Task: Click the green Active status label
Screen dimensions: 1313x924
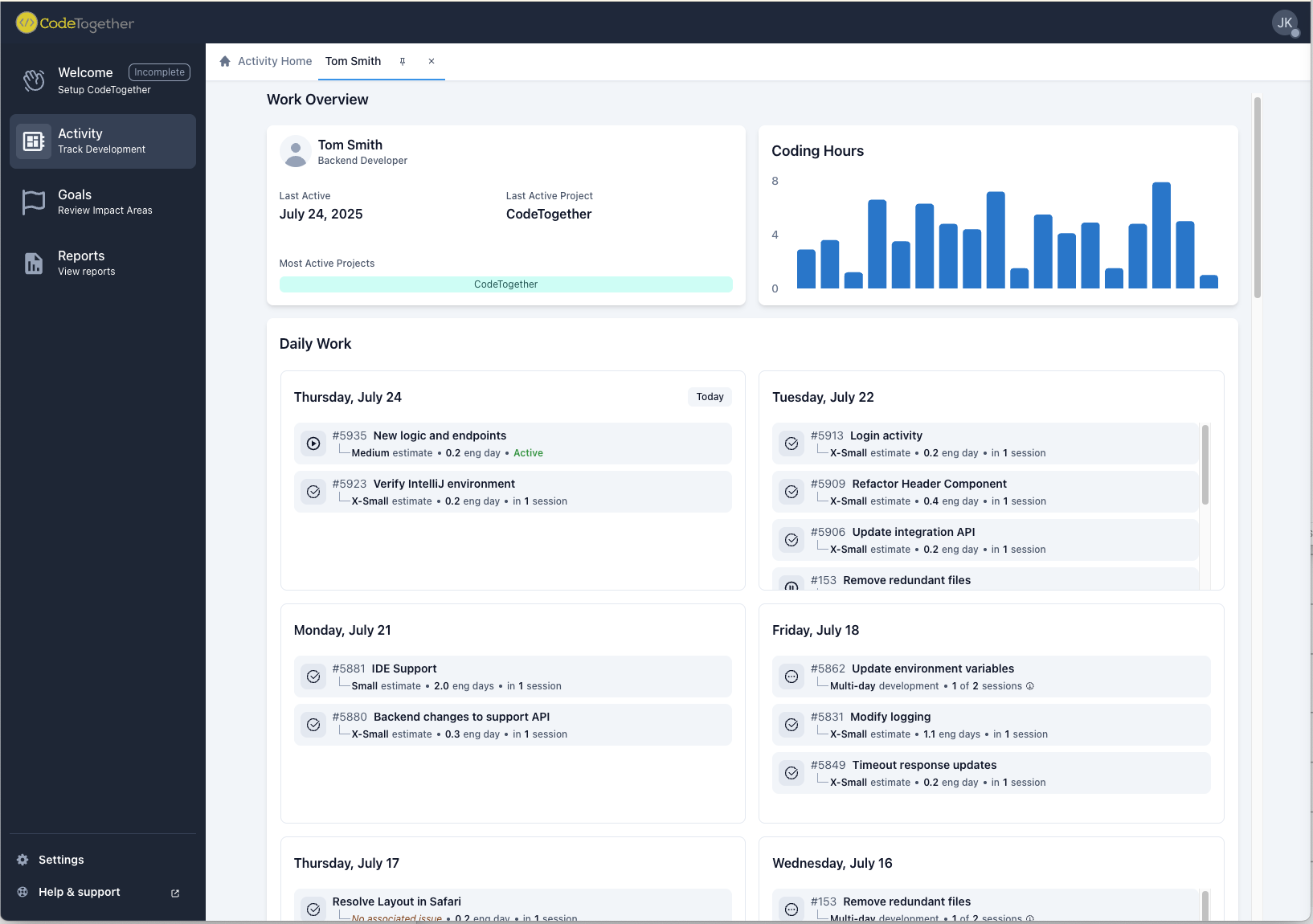Action: [528, 453]
